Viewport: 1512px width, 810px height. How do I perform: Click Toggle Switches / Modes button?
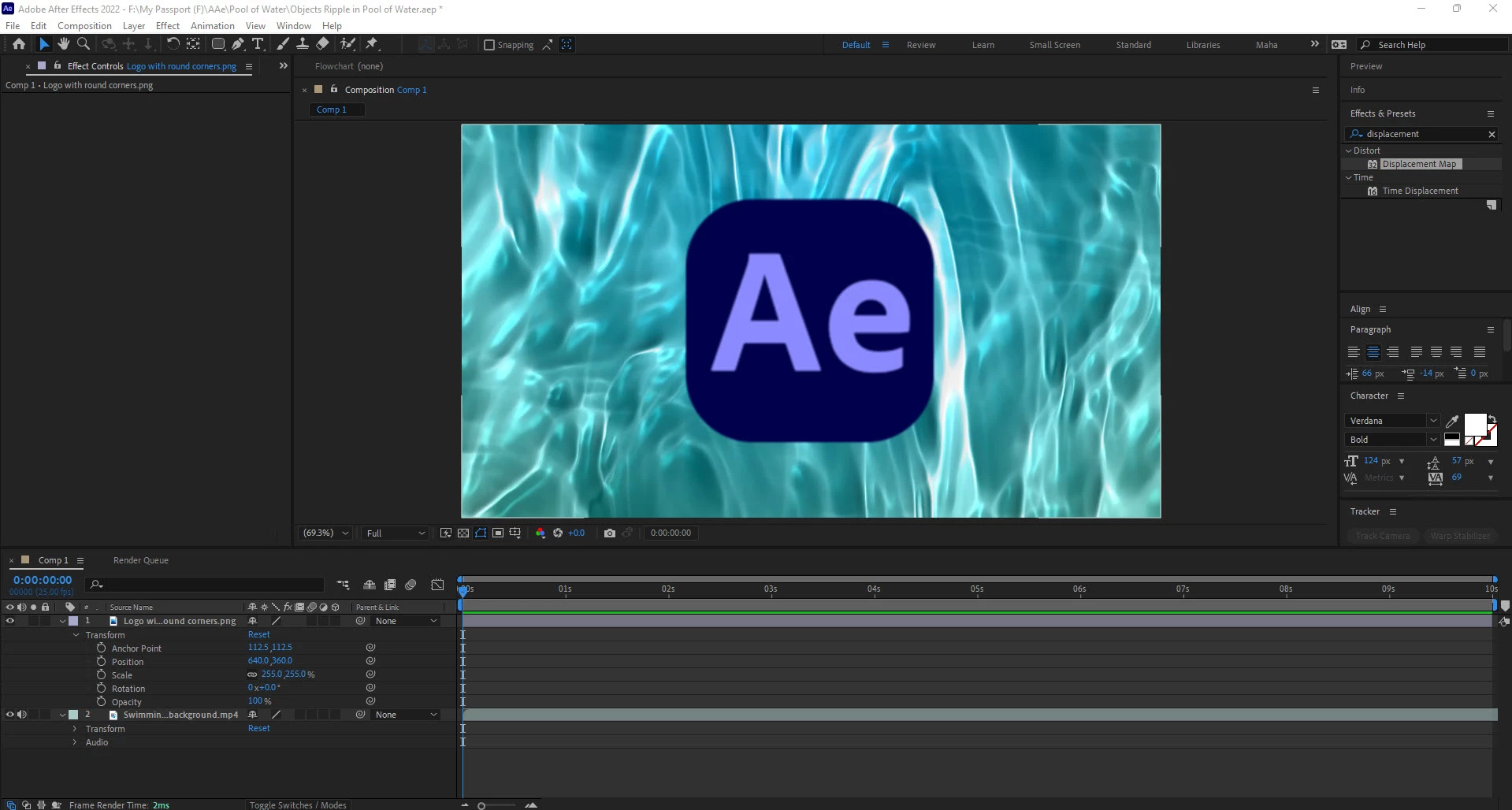click(298, 804)
